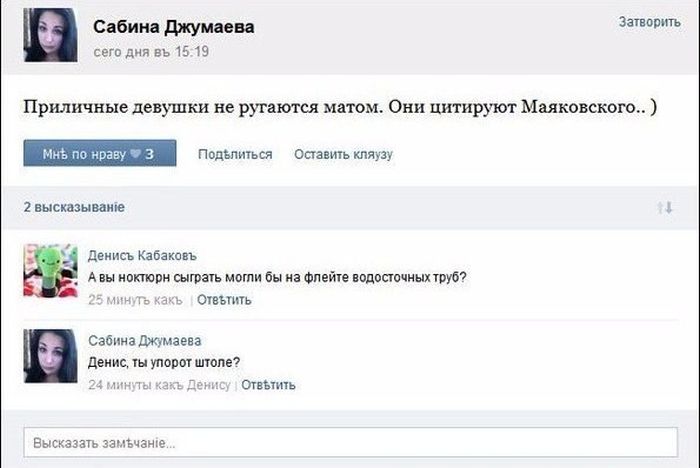700x468 pixels.
Task: Reply to Сабина's comment via "Отвѣтить"
Action: [268, 385]
